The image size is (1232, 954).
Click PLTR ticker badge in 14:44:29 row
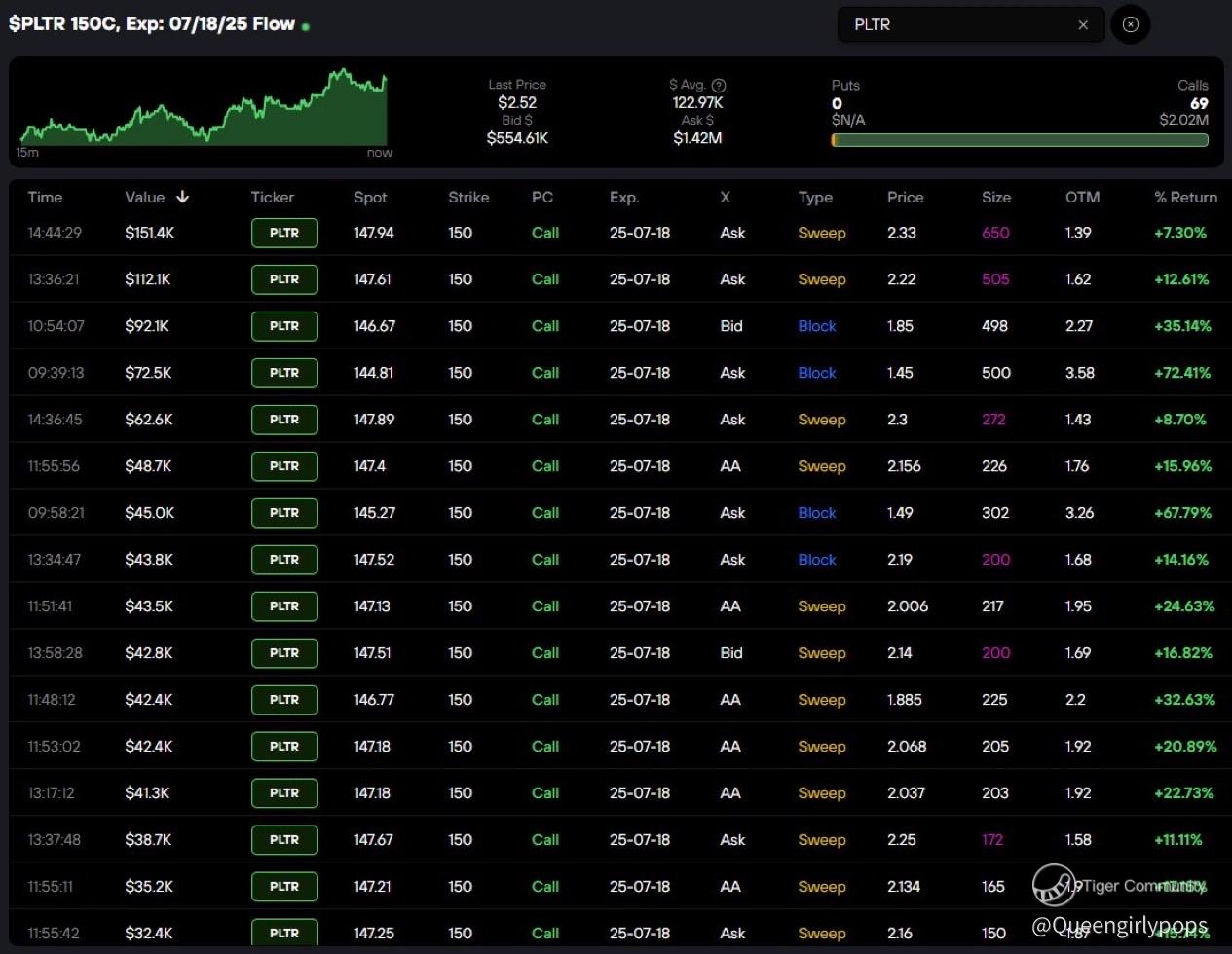(x=284, y=233)
